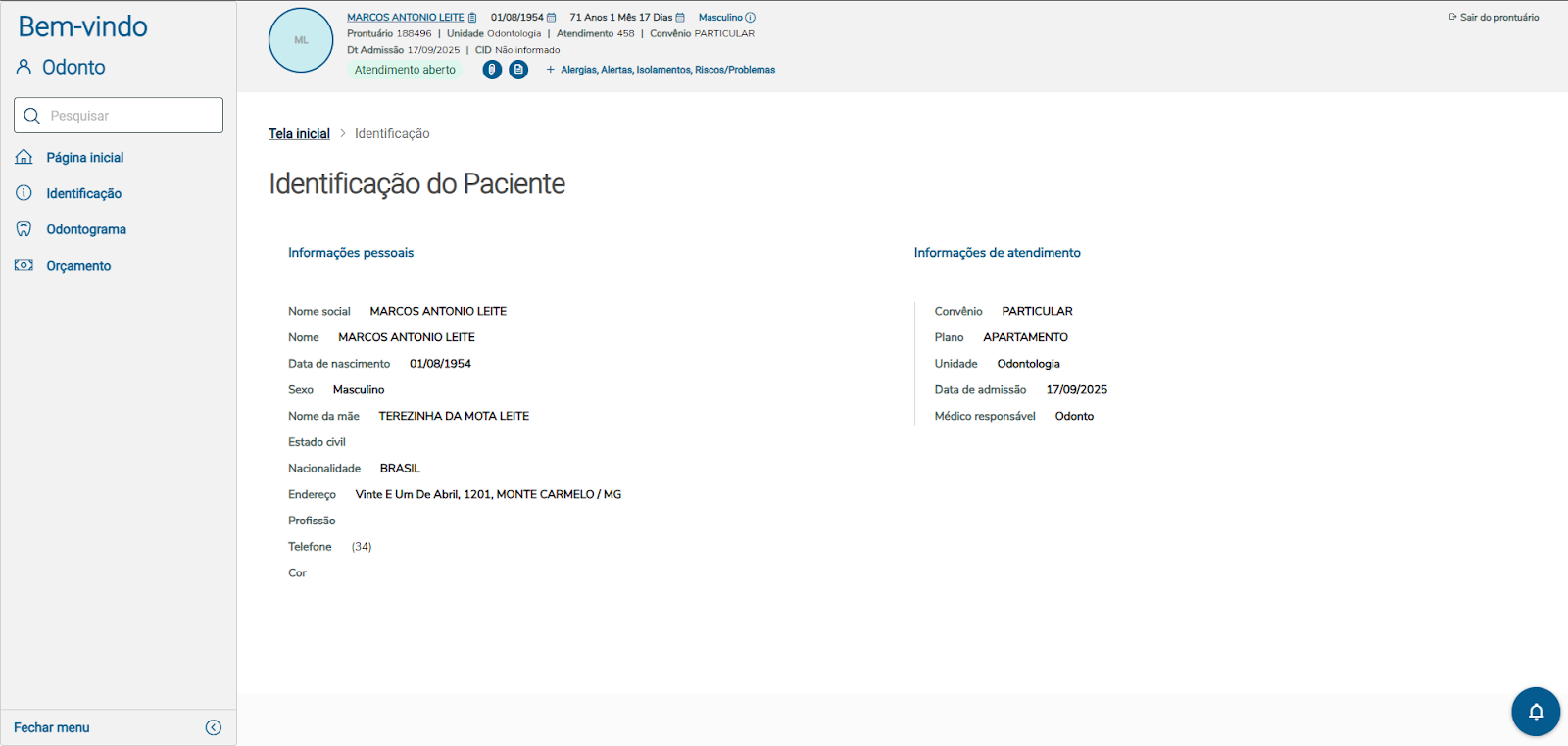Viewport: 1568px width, 746px height.
Task: Click the Tela inicial breadcrumb link
Action: 299,133
